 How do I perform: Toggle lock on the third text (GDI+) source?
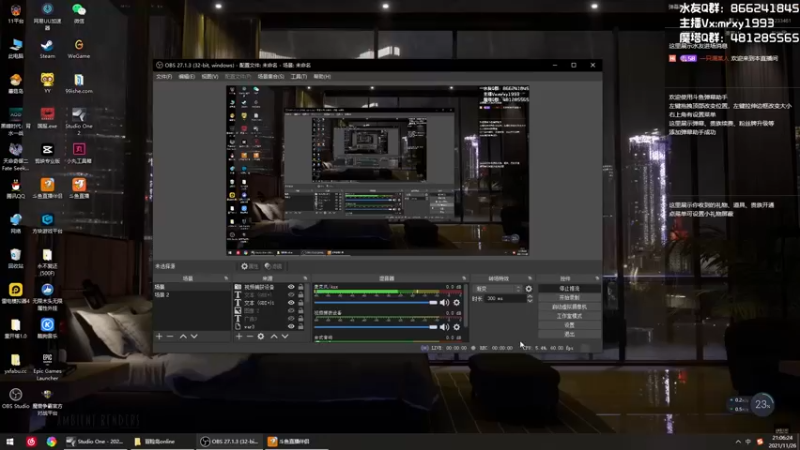click(x=301, y=303)
